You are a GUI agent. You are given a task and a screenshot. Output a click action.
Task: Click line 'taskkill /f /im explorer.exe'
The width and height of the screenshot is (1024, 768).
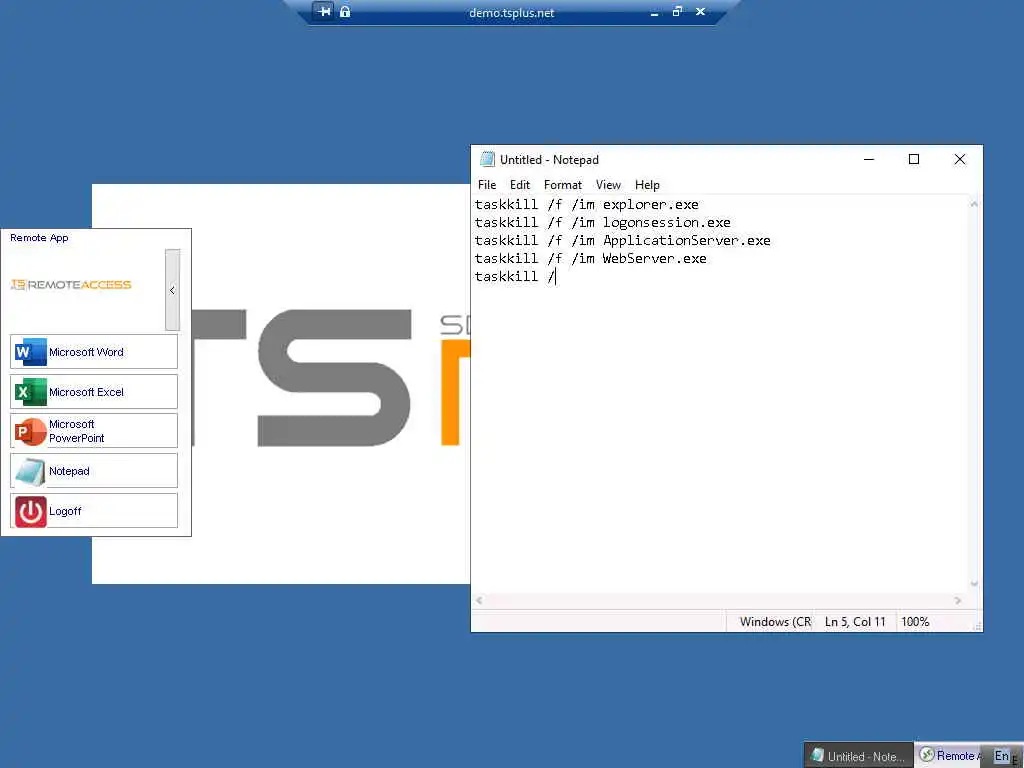pyautogui.click(x=586, y=204)
